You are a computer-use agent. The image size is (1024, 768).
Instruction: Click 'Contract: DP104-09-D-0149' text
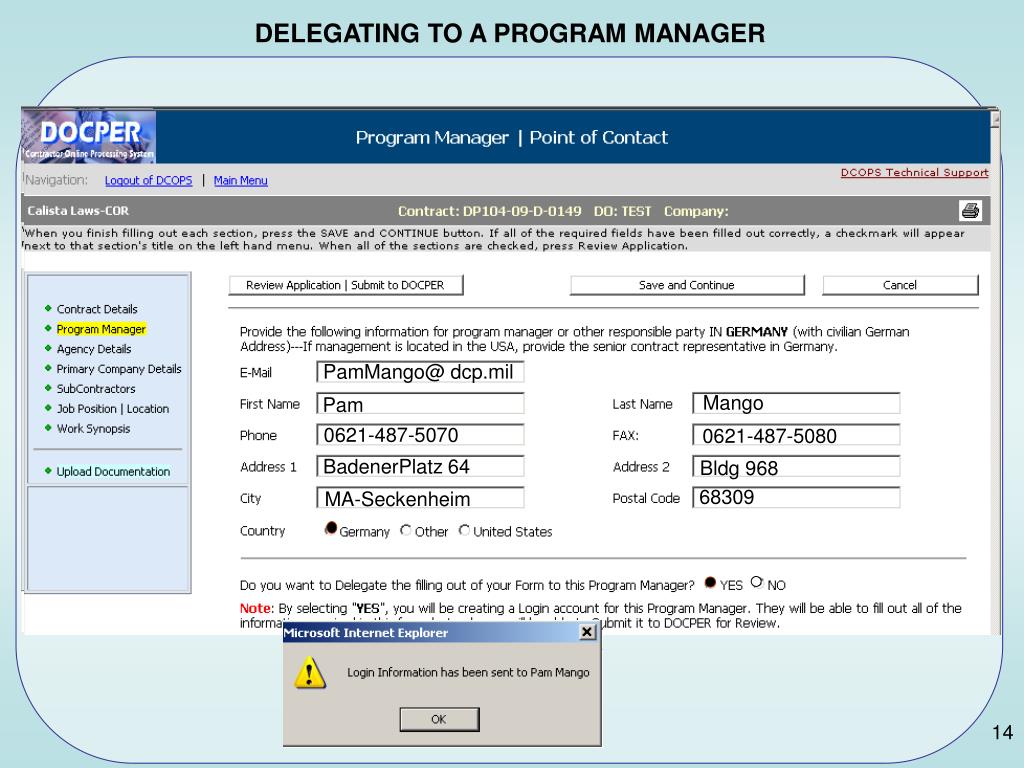[489, 212]
